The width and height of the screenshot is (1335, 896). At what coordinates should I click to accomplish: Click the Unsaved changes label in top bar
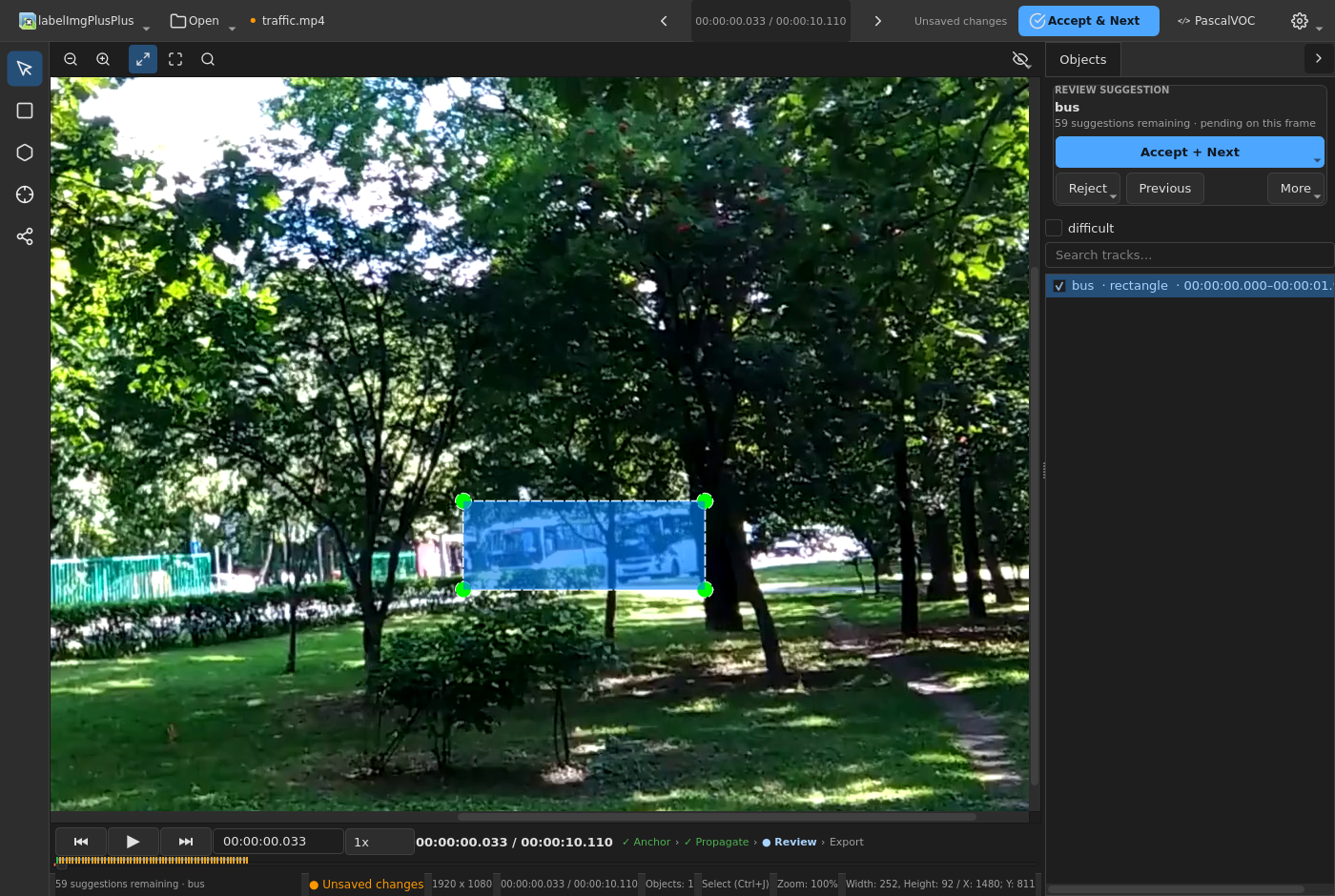(960, 21)
